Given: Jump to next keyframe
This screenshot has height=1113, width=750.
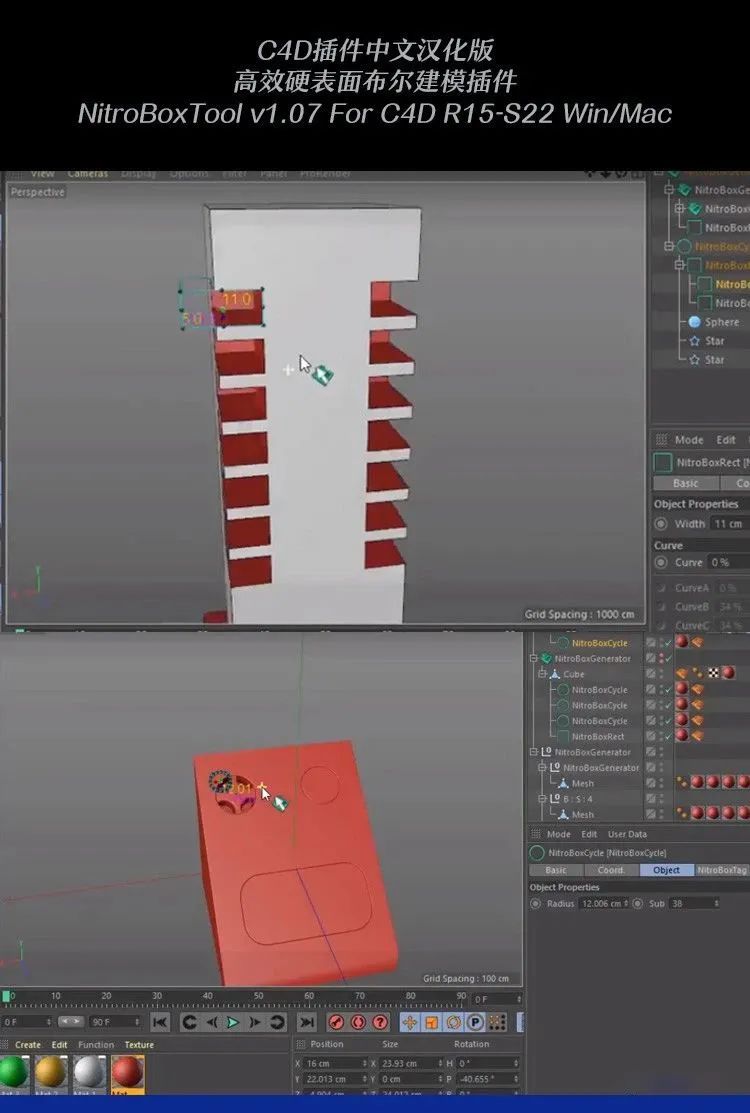Looking at the screenshot, I should pos(277,1022).
